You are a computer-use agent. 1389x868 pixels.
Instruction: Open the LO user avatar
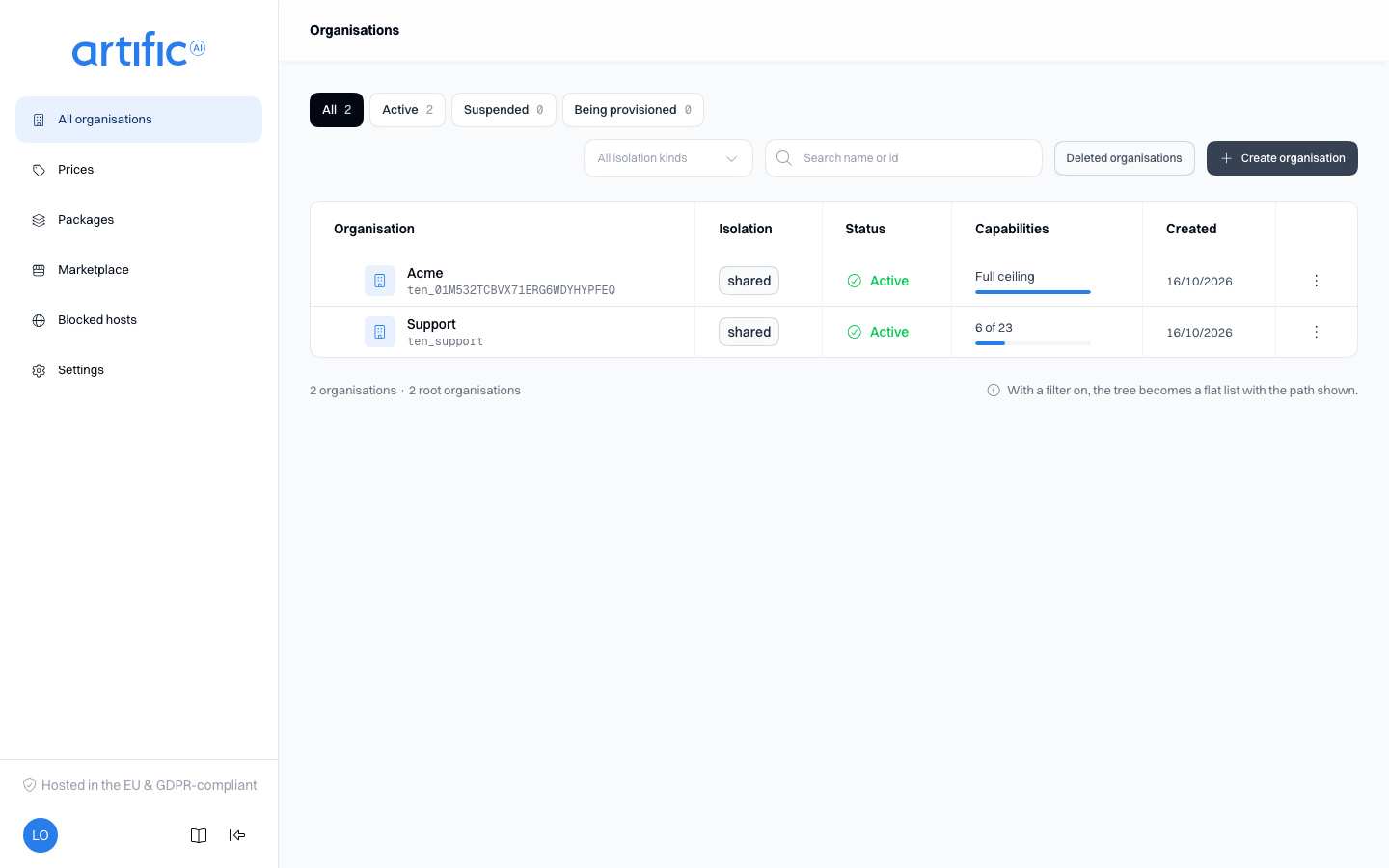point(41,835)
